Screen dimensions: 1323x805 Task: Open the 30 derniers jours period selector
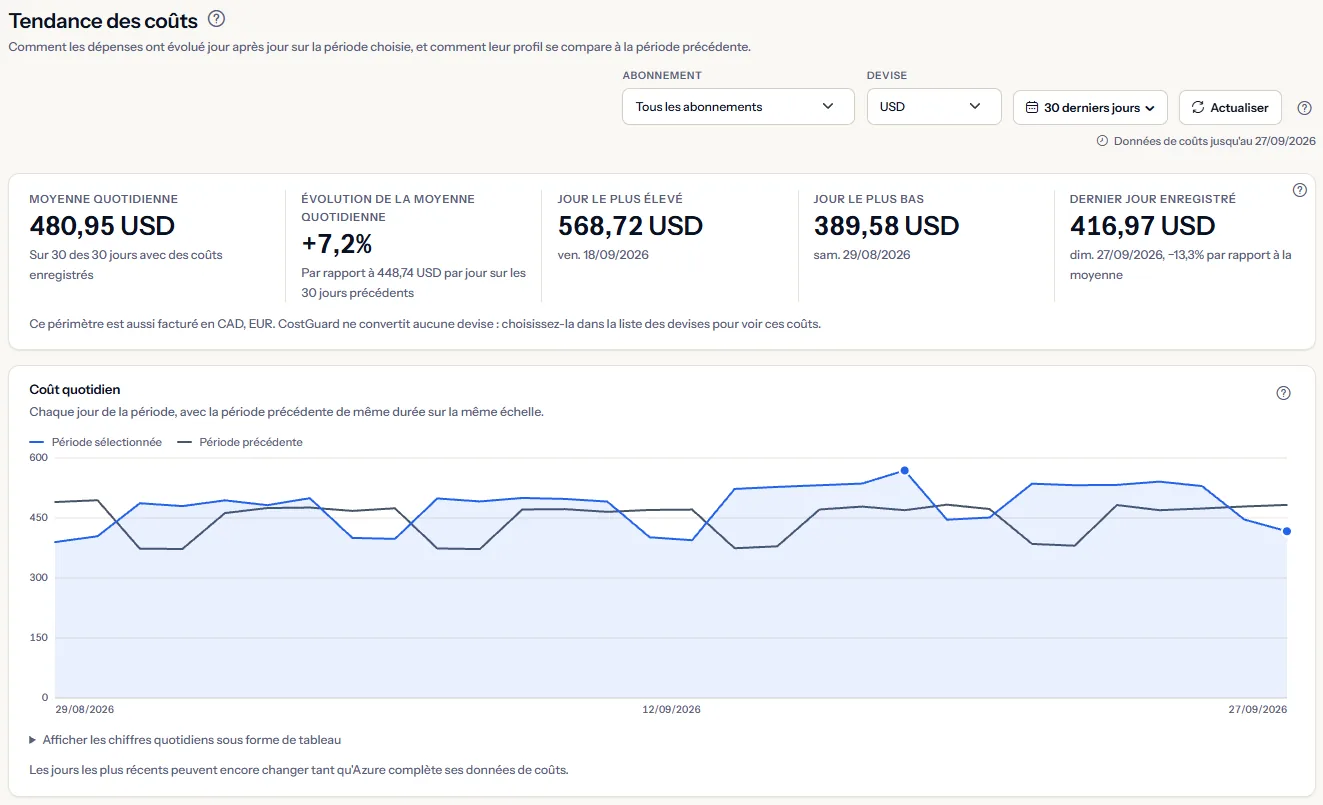pyautogui.click(x=1090, y=107)
